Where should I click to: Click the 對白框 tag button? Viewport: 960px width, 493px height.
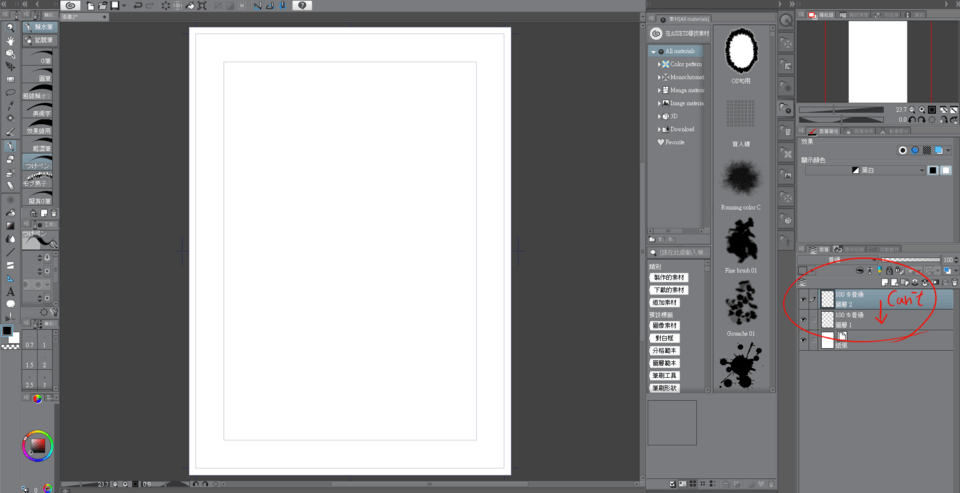click(x=664, y=338)
